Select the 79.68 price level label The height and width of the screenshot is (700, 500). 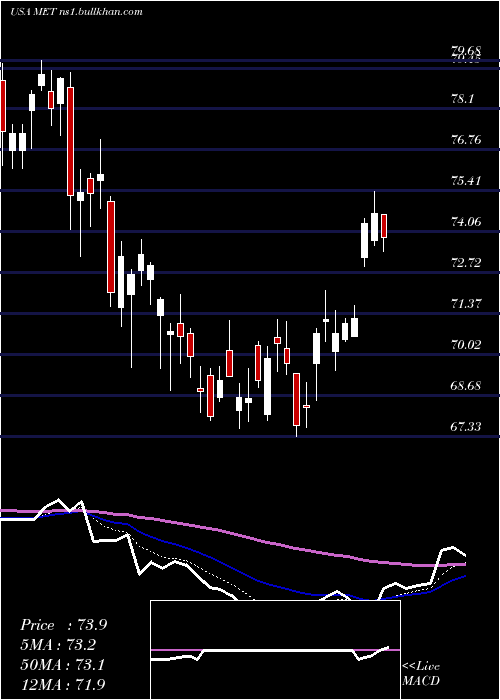pos(466,52)
